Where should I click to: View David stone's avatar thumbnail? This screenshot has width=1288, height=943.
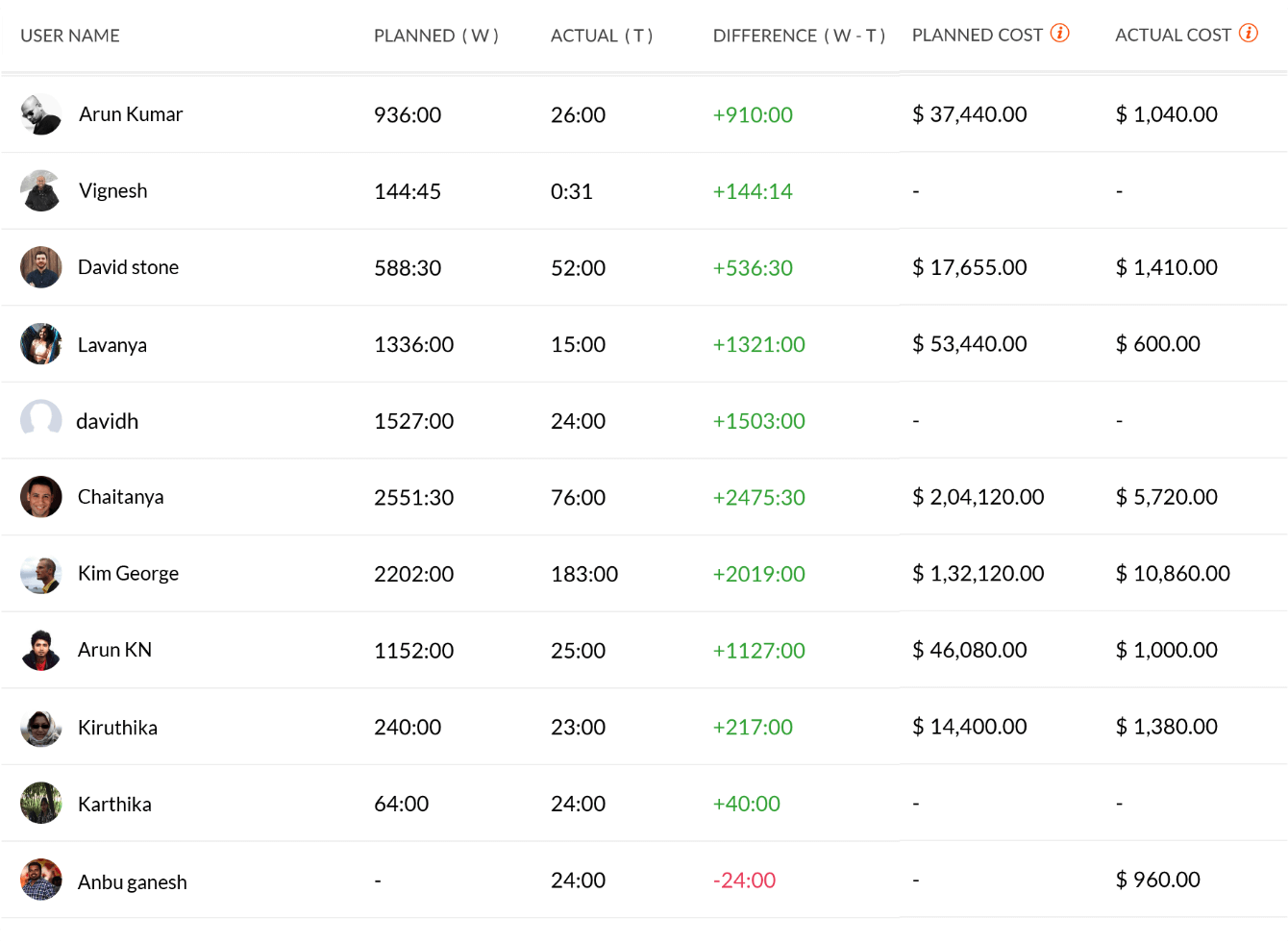click(40, 266)
